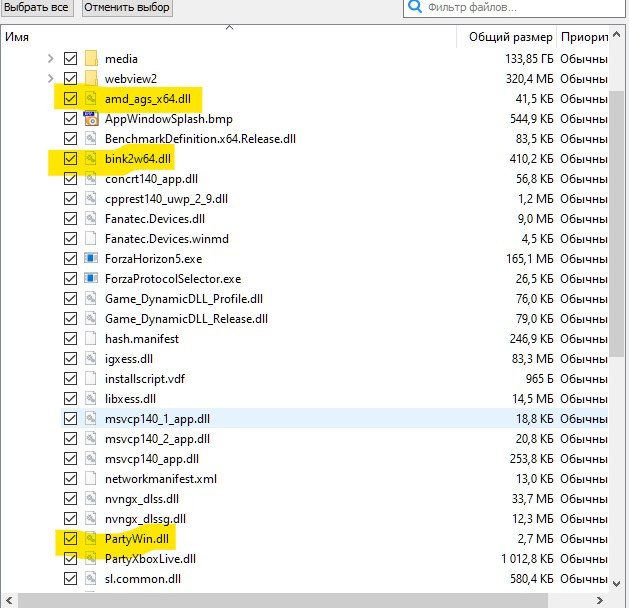This screenshot has height=608, width=629.
Task: Uncheck the bink2w64.dll checkbox
Action: tap(70, 159)
